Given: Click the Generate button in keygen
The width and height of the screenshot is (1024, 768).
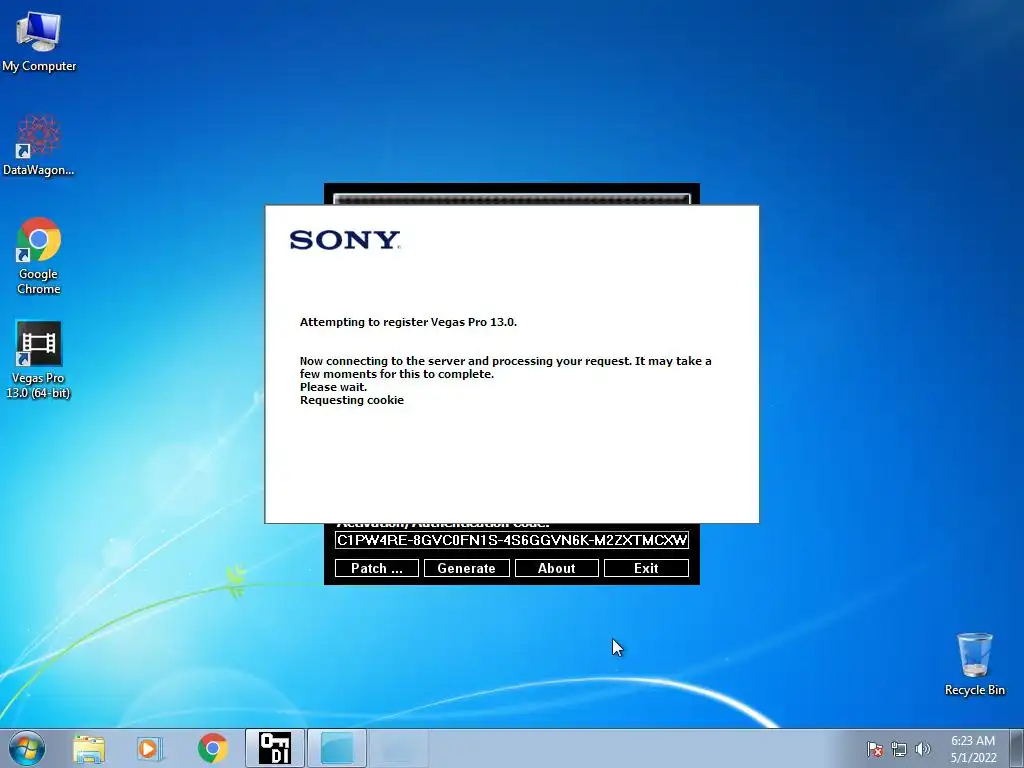Looking at the screenshot, I should pyautogui.click(x=466, y=568).
